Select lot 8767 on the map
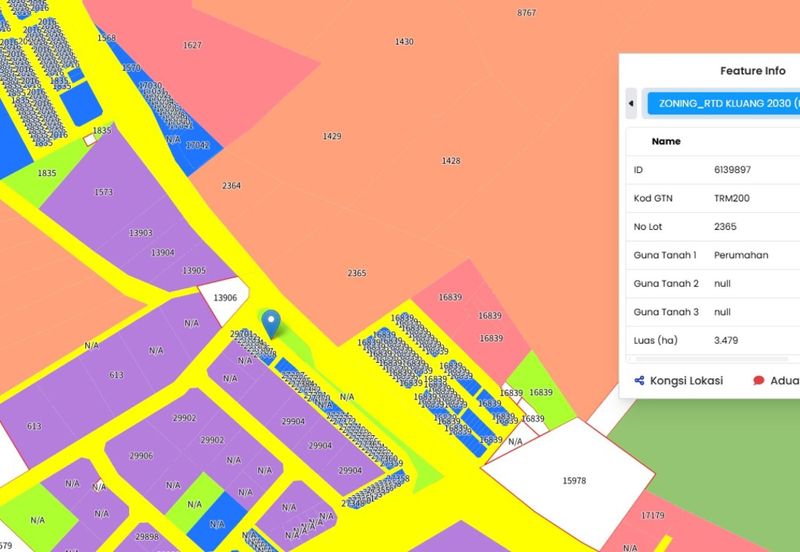800x552 pixels. 527,13
